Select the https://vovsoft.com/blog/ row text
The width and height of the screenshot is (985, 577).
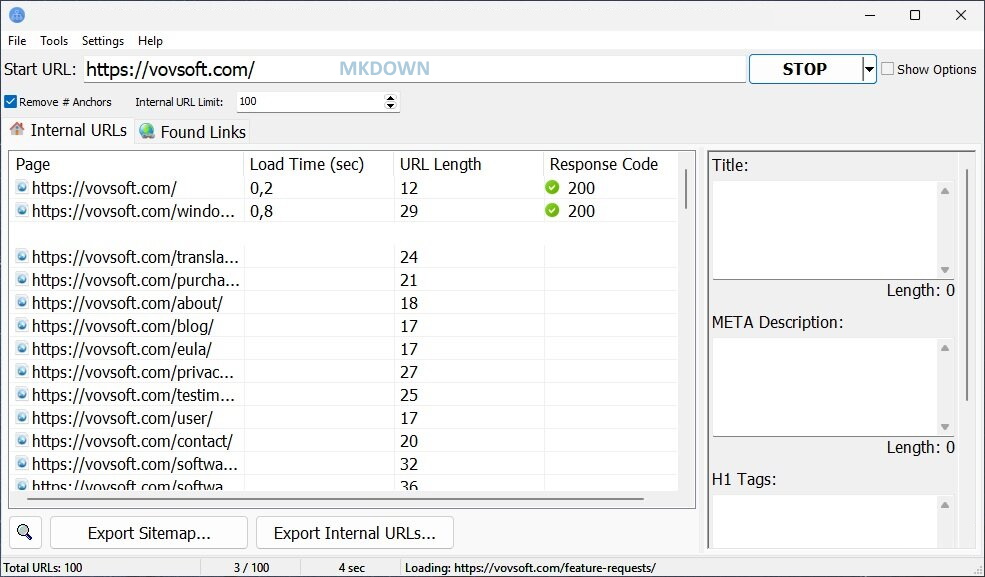123,326
